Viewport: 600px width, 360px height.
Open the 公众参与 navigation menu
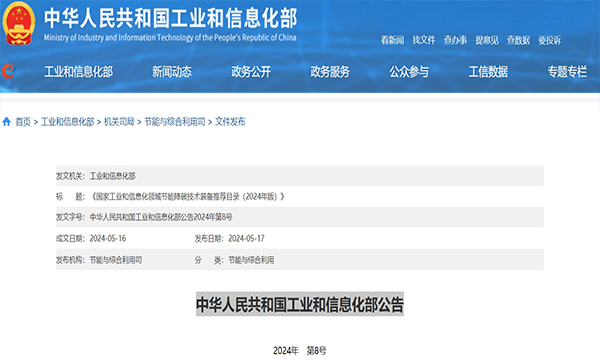[x=409, y=72]
